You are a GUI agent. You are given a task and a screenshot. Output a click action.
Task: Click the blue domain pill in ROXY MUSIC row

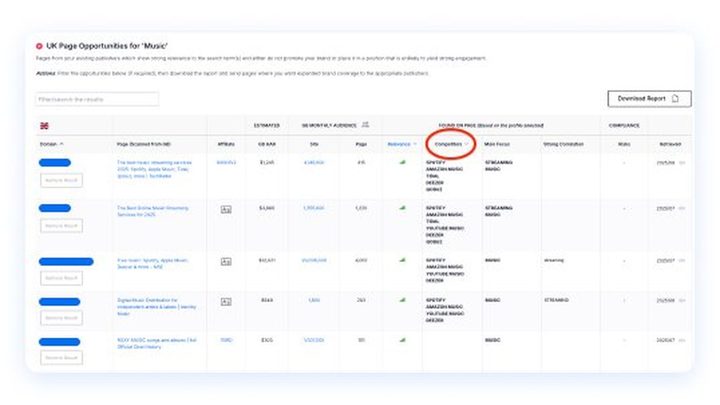59,342
